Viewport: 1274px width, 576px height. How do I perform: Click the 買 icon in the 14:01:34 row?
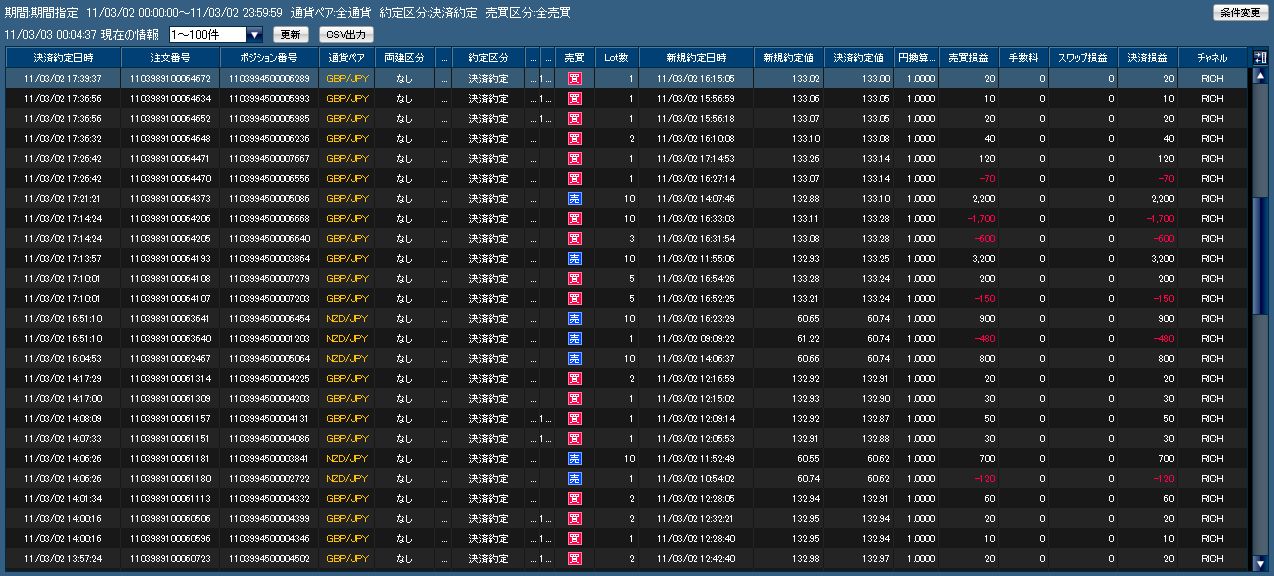(x=574, y=498)
